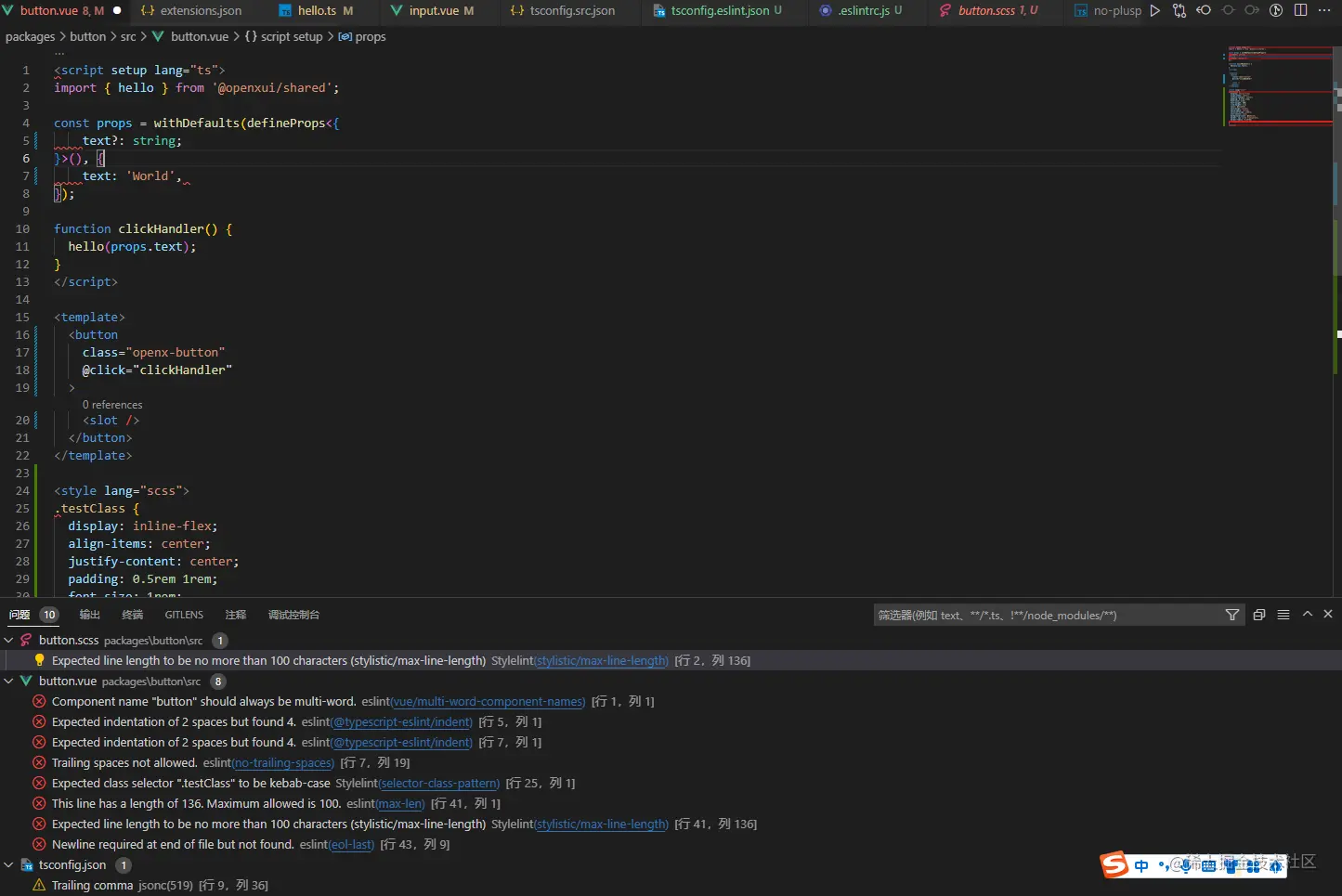Click the filter funnel icon in Problems panel
This screenshot has height=896, width=1342.
point(1232,615)
